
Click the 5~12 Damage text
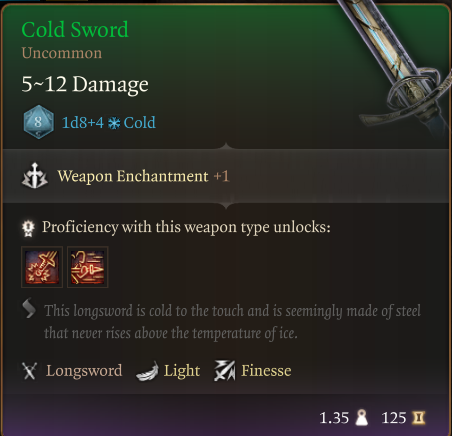point(85,84)
